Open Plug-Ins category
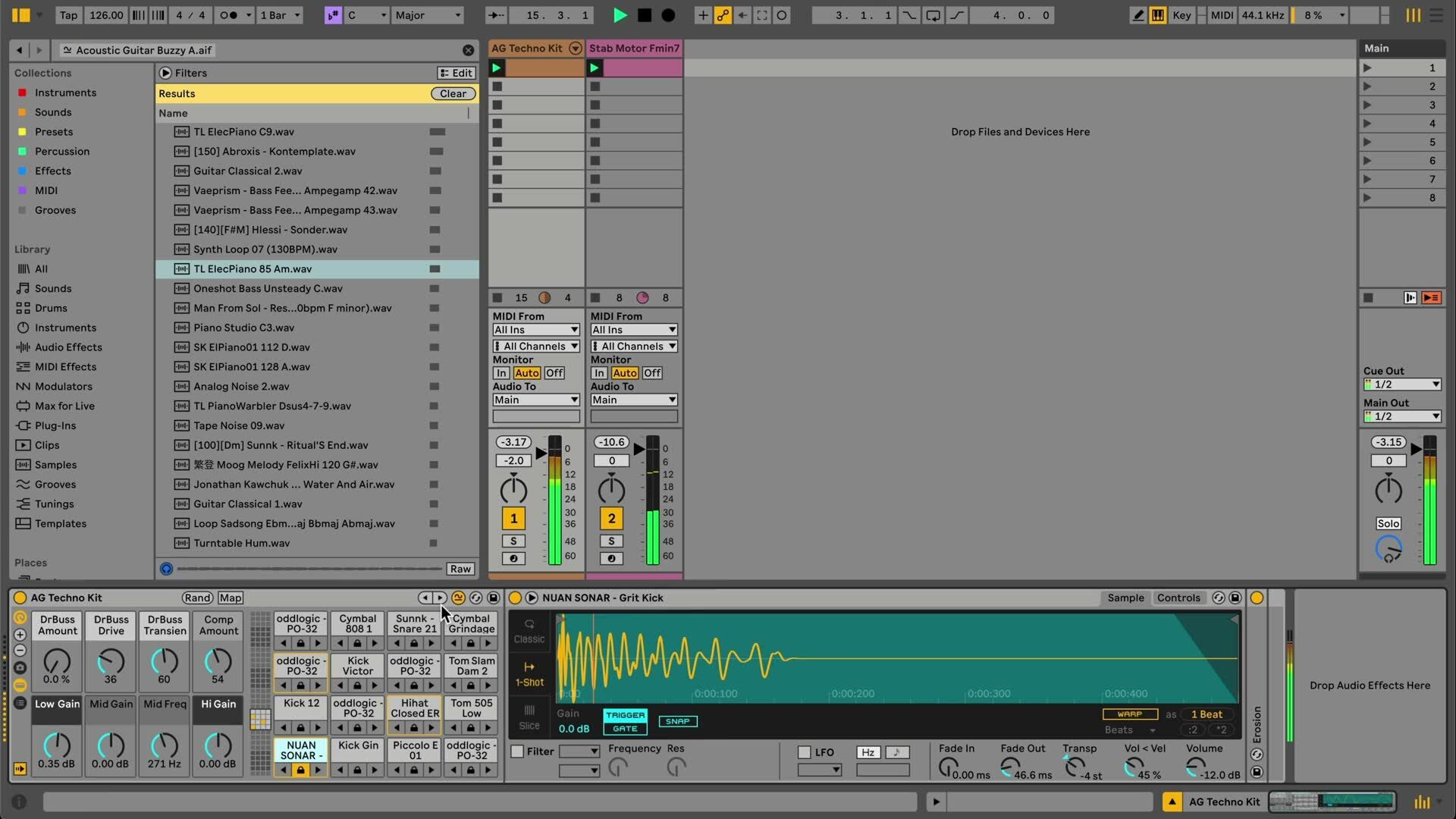This screenshot has width=1456, height=819. (55, 425)
